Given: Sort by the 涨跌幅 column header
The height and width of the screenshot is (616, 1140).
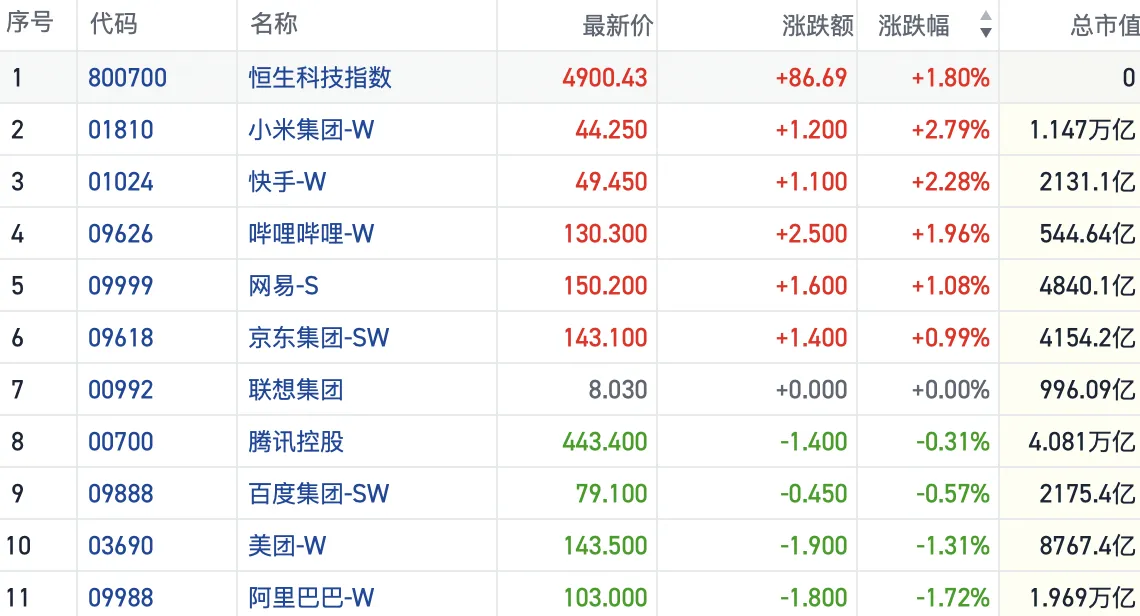Looking at the screenshot, I should click(914, 26).
